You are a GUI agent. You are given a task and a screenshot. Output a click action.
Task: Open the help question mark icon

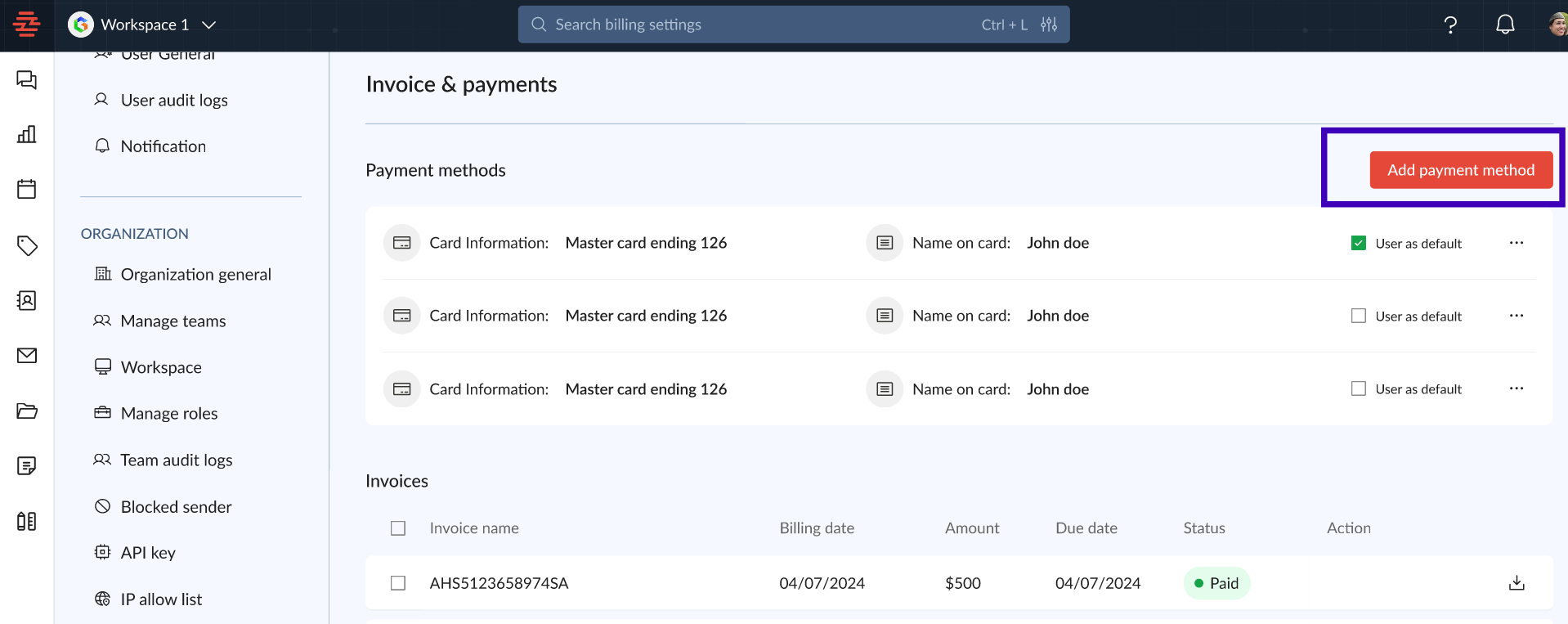pos(1450,25)
